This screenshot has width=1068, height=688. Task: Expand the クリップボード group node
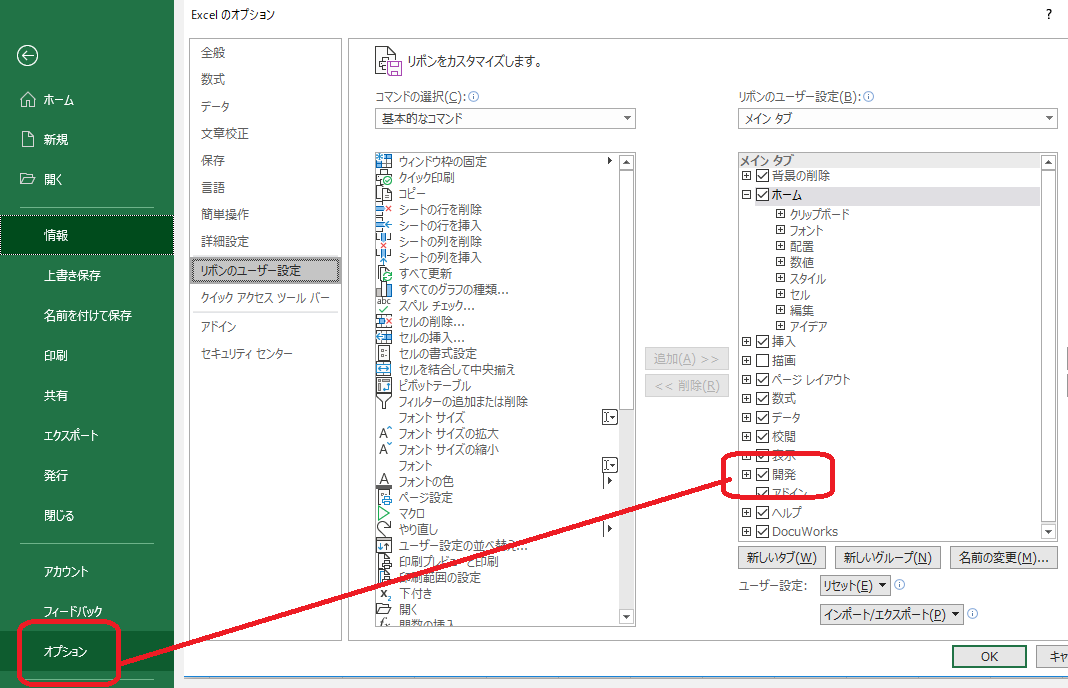pos(781,214)
